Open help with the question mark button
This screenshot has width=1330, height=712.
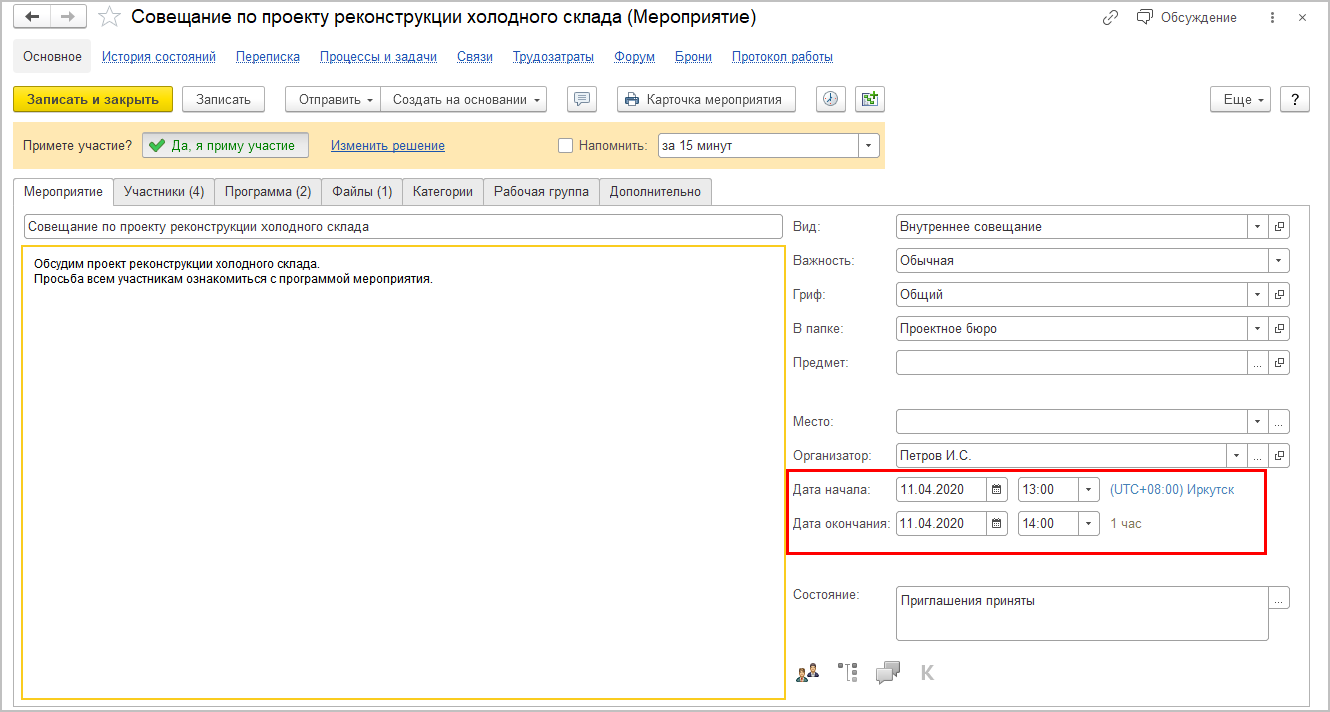coord(1295,99)
